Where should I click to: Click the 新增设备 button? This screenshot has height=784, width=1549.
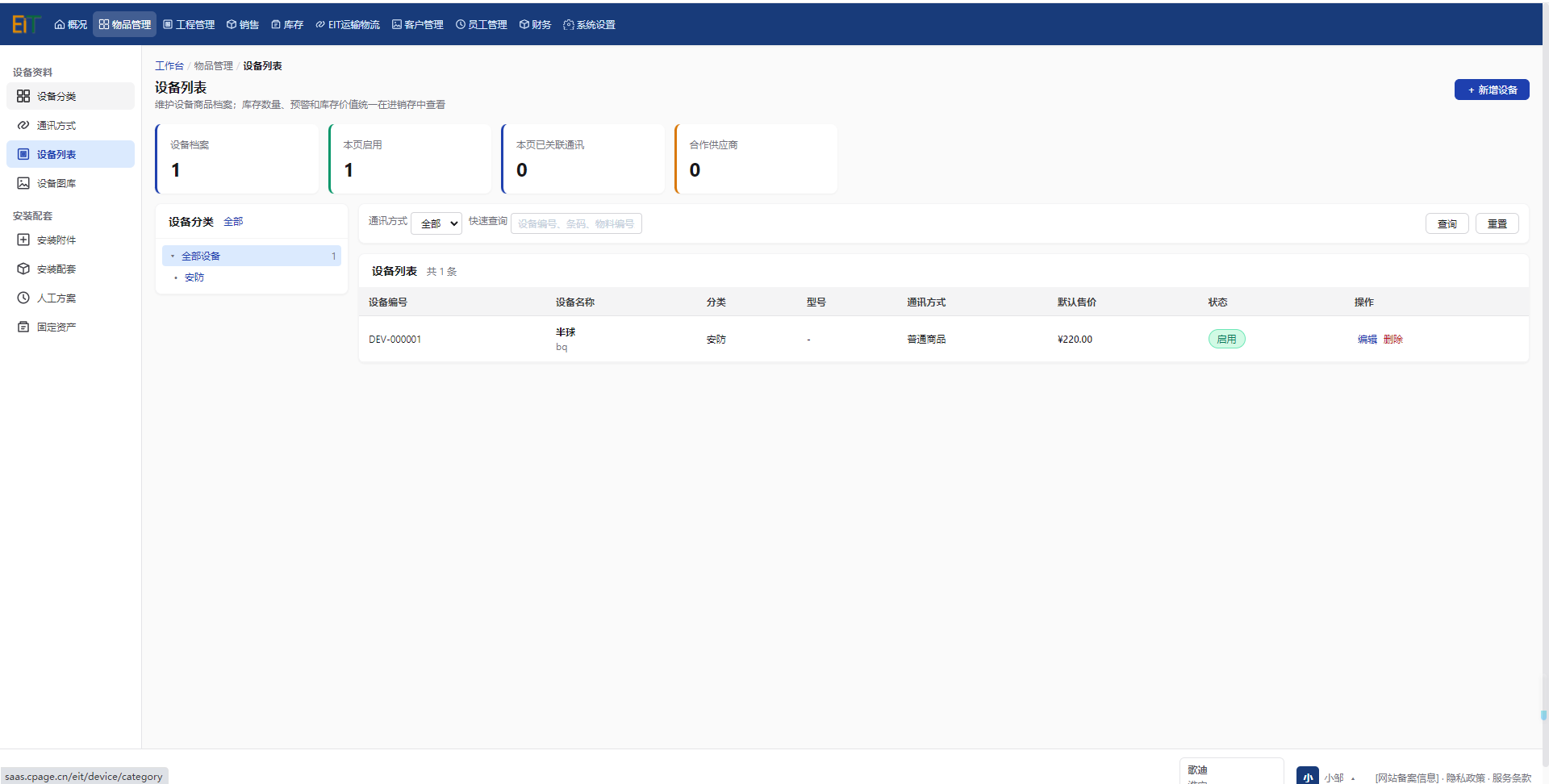1492,90
